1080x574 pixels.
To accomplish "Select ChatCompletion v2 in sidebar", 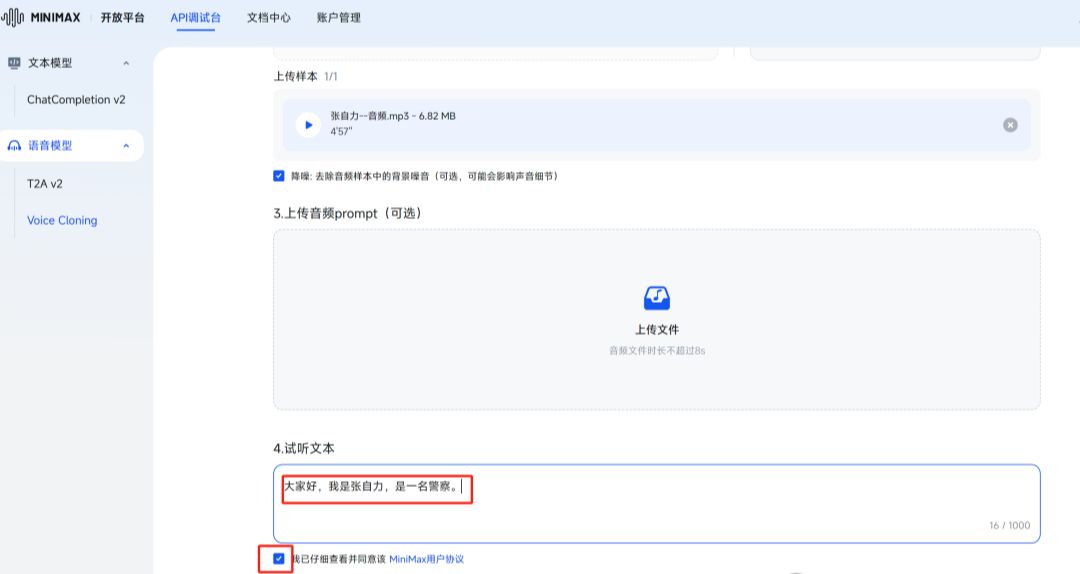I will pos(76,100).
